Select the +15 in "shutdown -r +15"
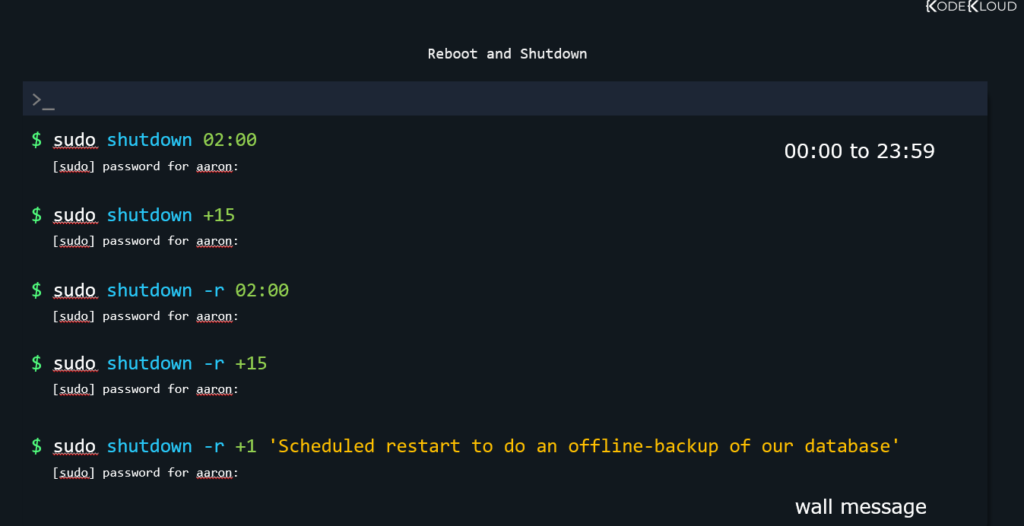The image size is (1024, 526). [251, 363]
